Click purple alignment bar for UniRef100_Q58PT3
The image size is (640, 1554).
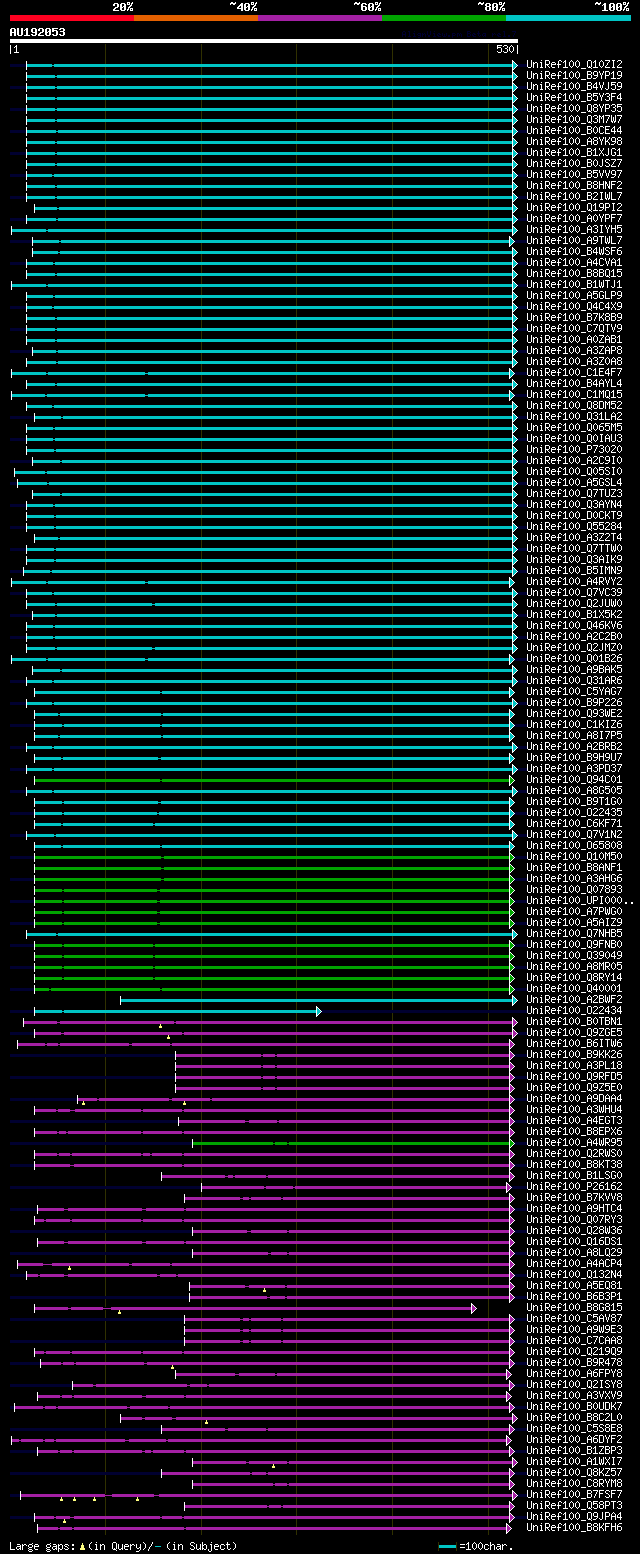point(348,1505)
